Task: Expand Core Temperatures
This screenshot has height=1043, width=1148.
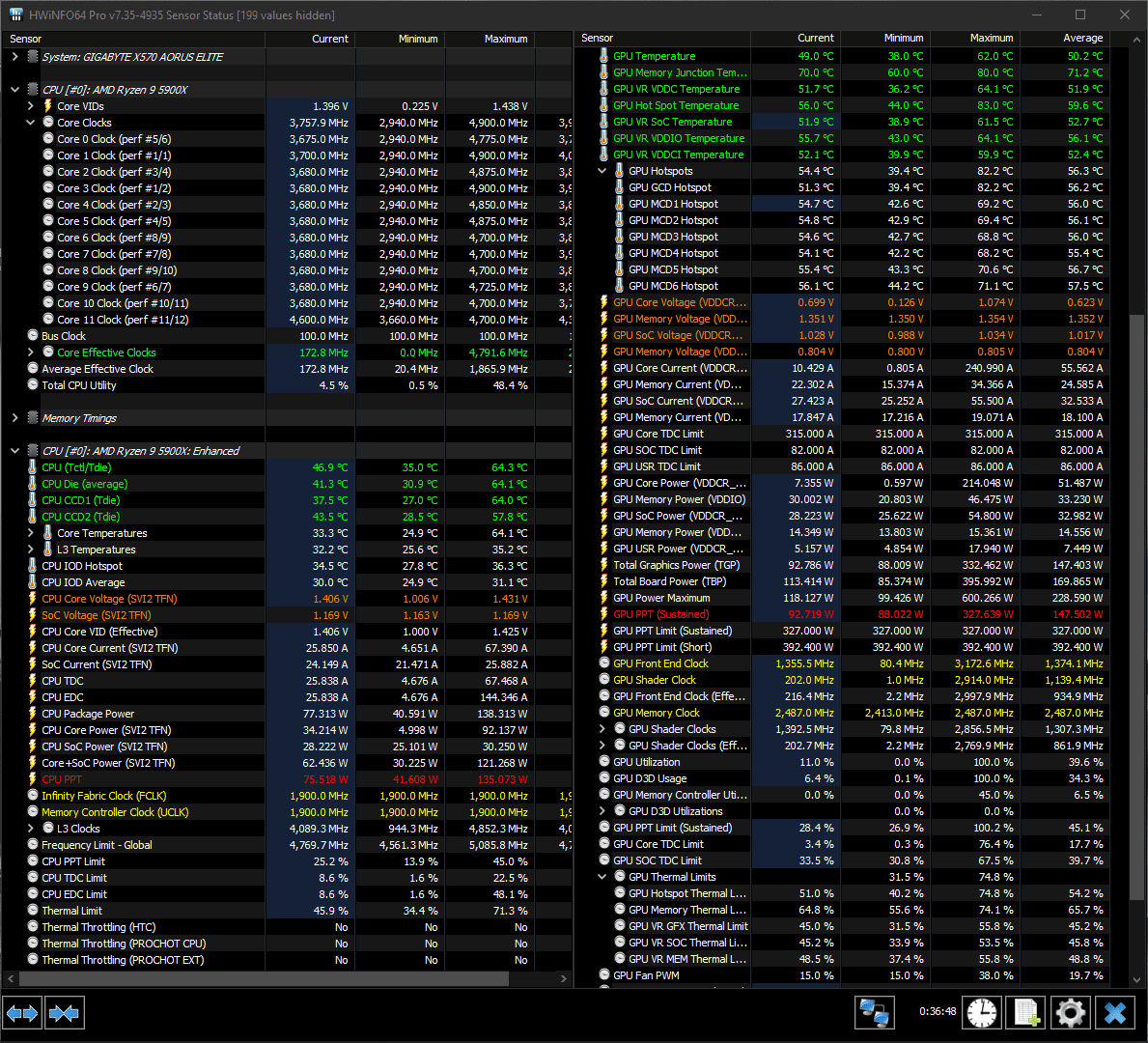Action: [31, 532]
